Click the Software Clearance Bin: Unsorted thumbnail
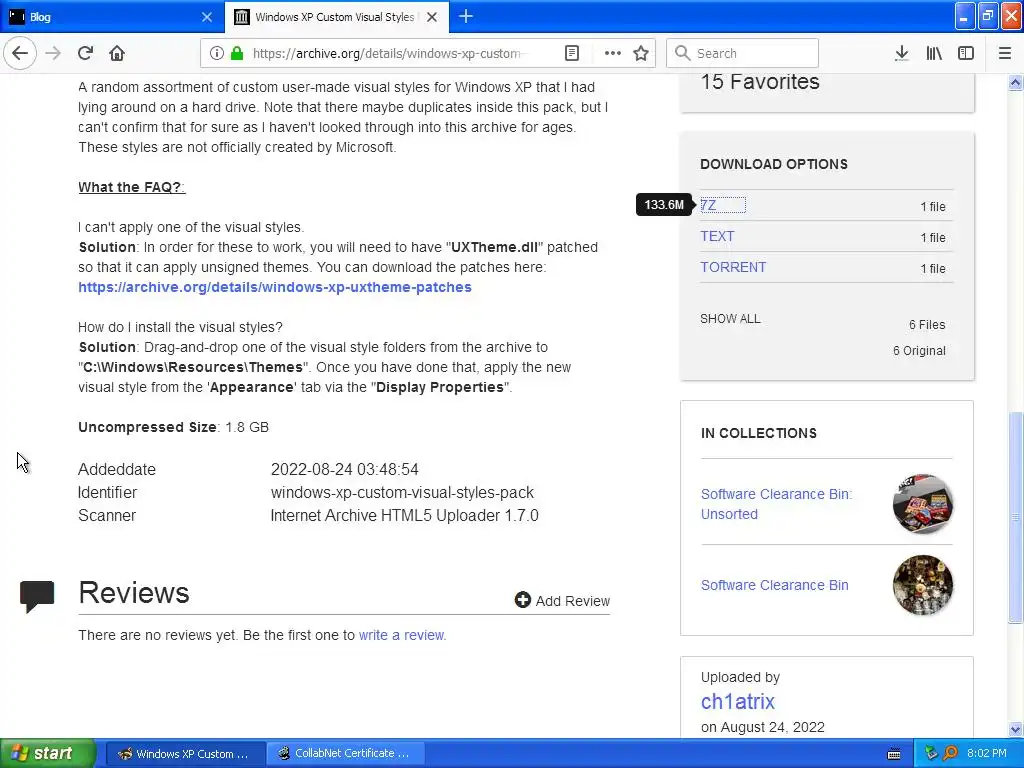Screen dimensions: 1024x768 pyautogui.click(x=923, y=504)
